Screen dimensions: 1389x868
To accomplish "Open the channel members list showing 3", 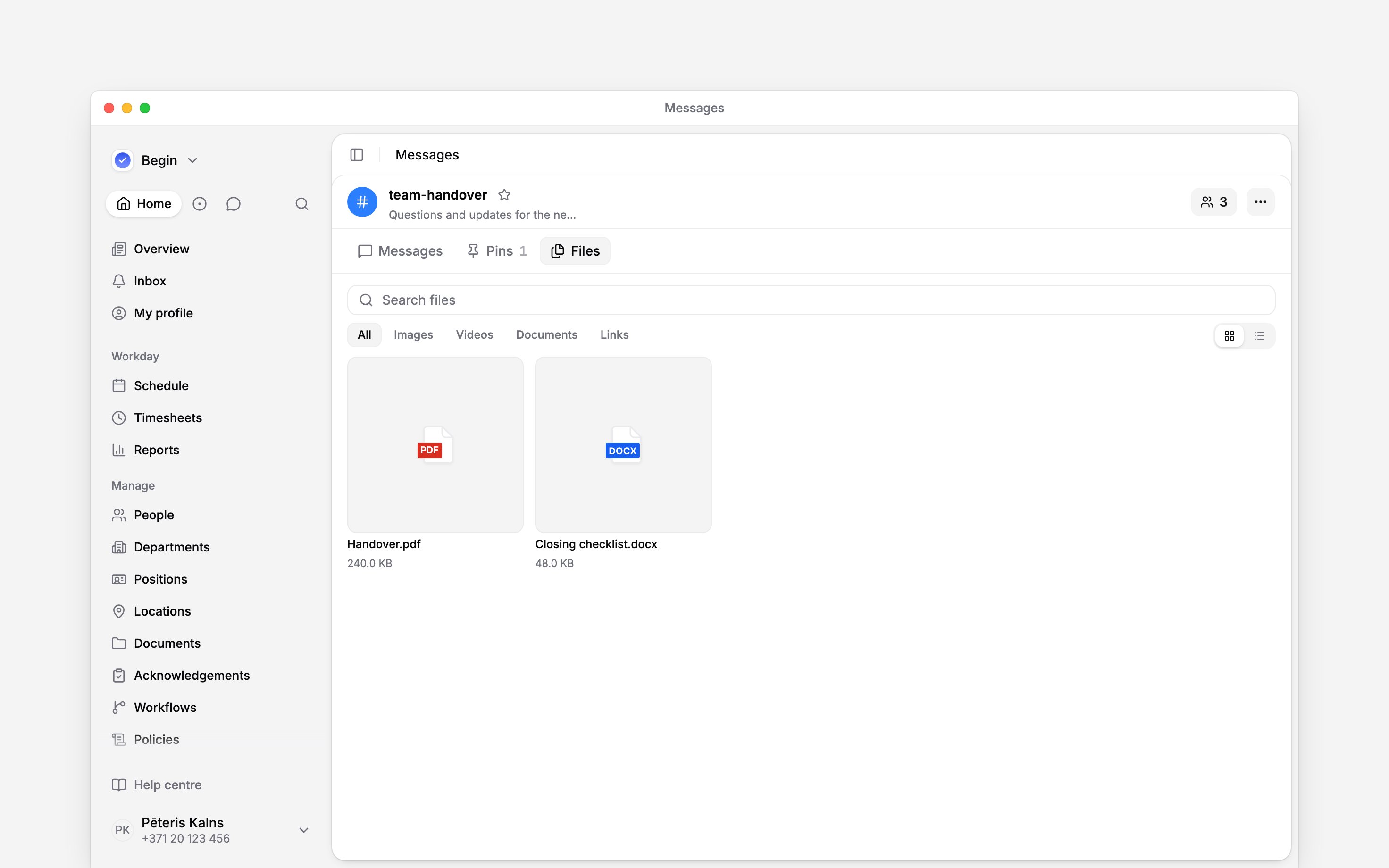I will pos(1213,202).
